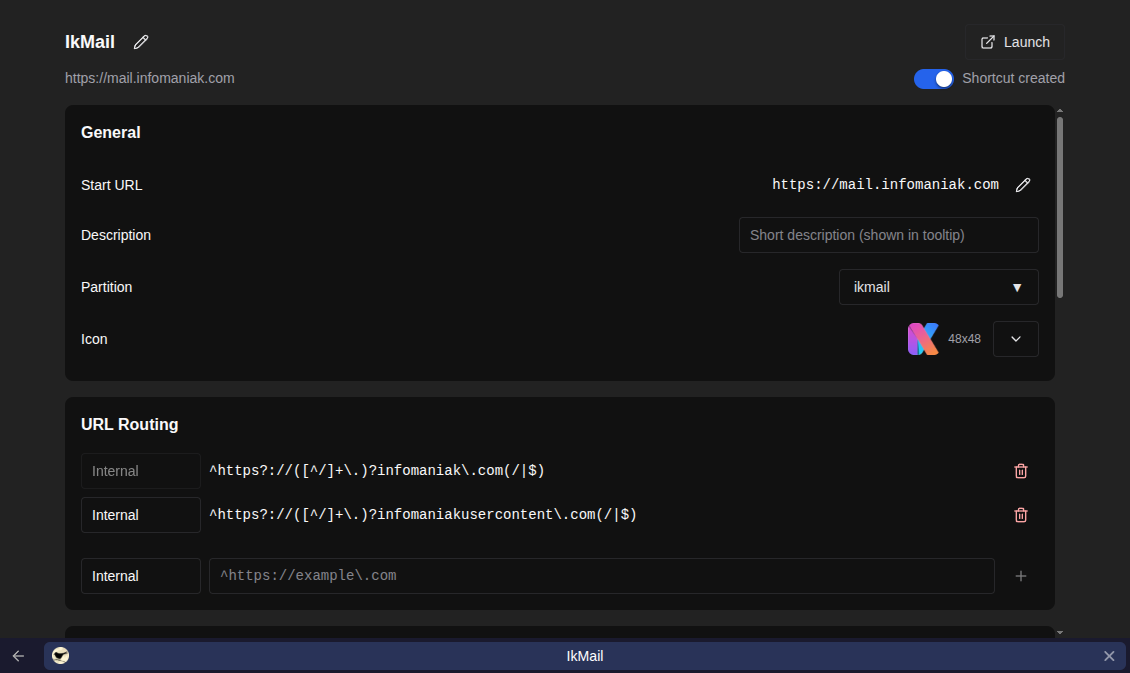Viewport: 1130px width, 673px height.
Task: Click the settings panel scrollbar thumb
Action: click(1059, 208)
